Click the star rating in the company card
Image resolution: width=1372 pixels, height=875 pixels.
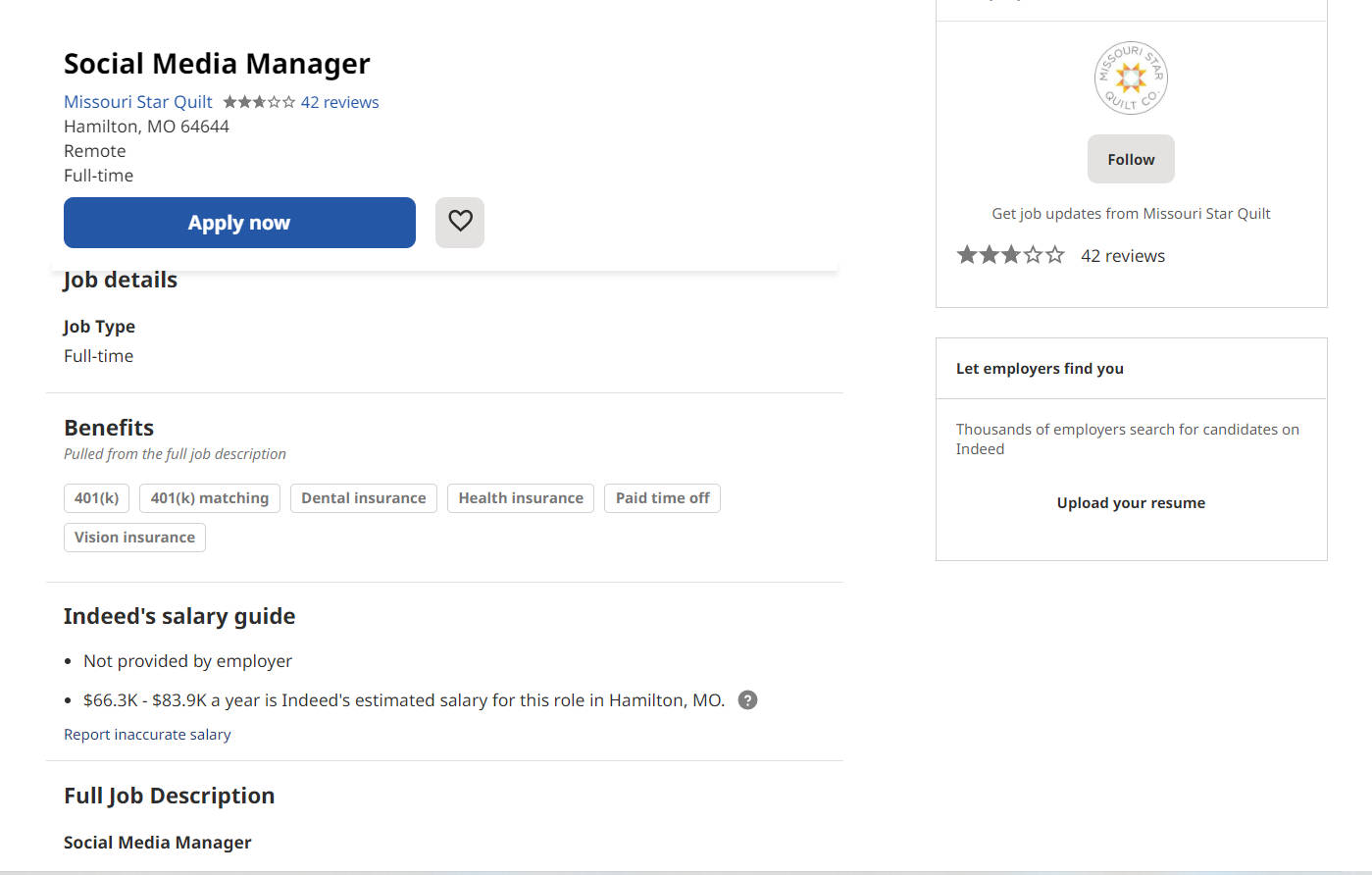pyautogui.click(x=1010, y=256)
